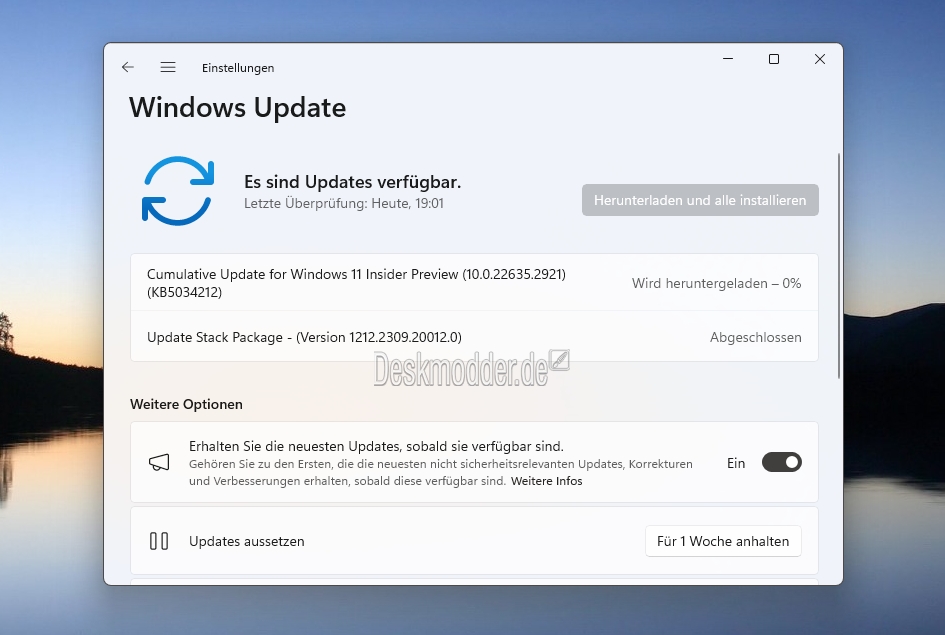Click the 'Weitere Optionen' section heading

tap(186, 404)
